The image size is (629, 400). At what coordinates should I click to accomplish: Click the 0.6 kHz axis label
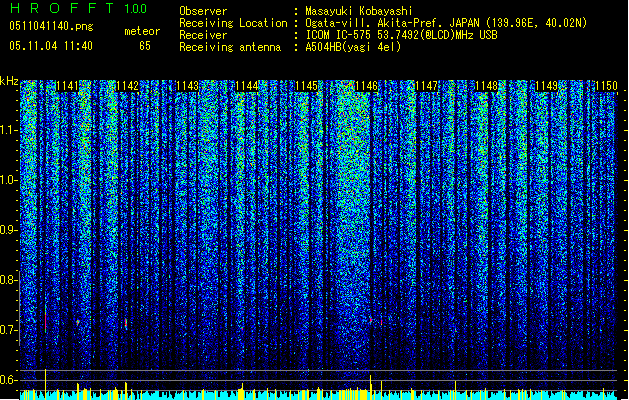pyautogui.click(x=9, y=380)
